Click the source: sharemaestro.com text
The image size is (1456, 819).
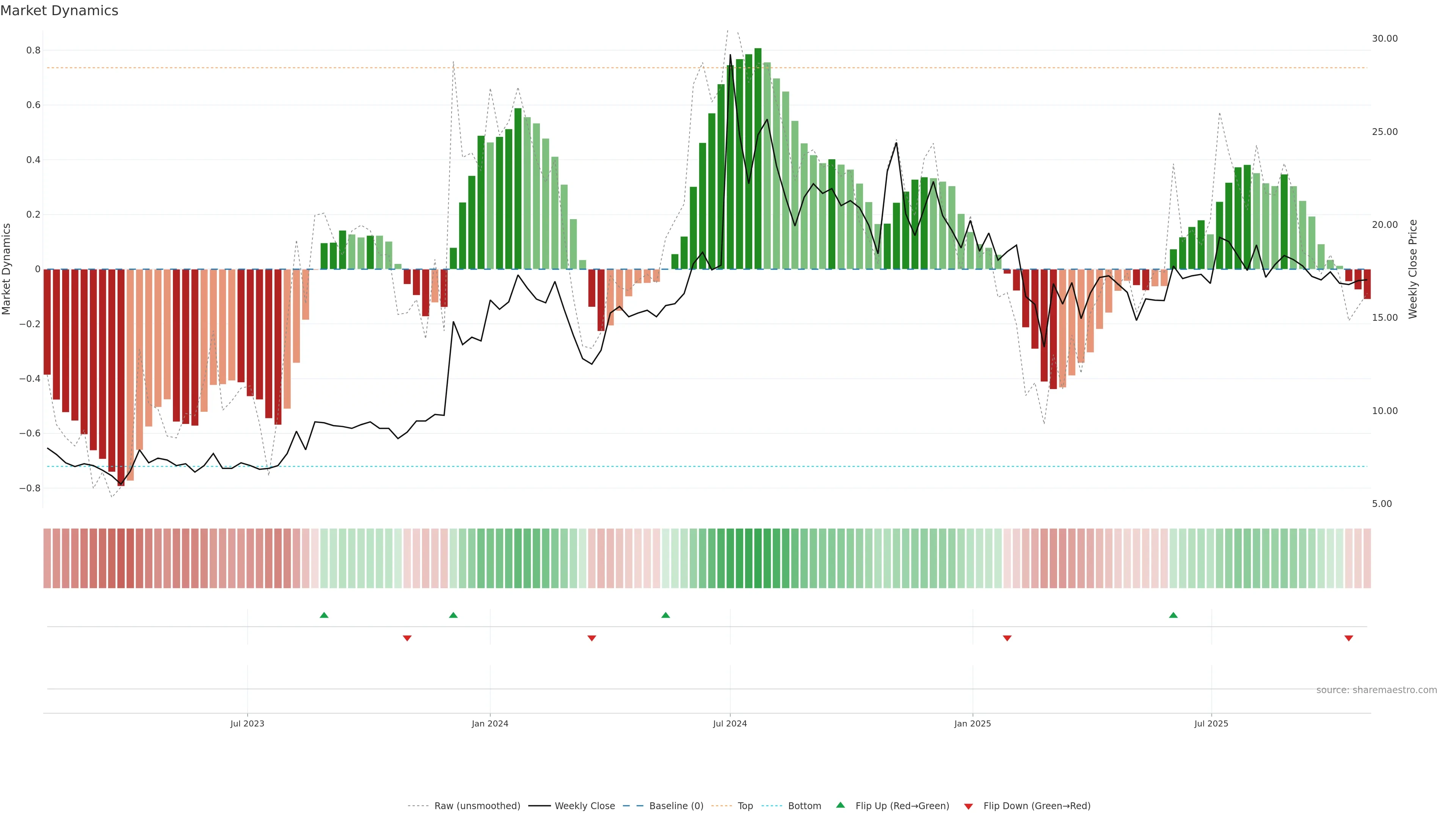tap(1376, 690)
